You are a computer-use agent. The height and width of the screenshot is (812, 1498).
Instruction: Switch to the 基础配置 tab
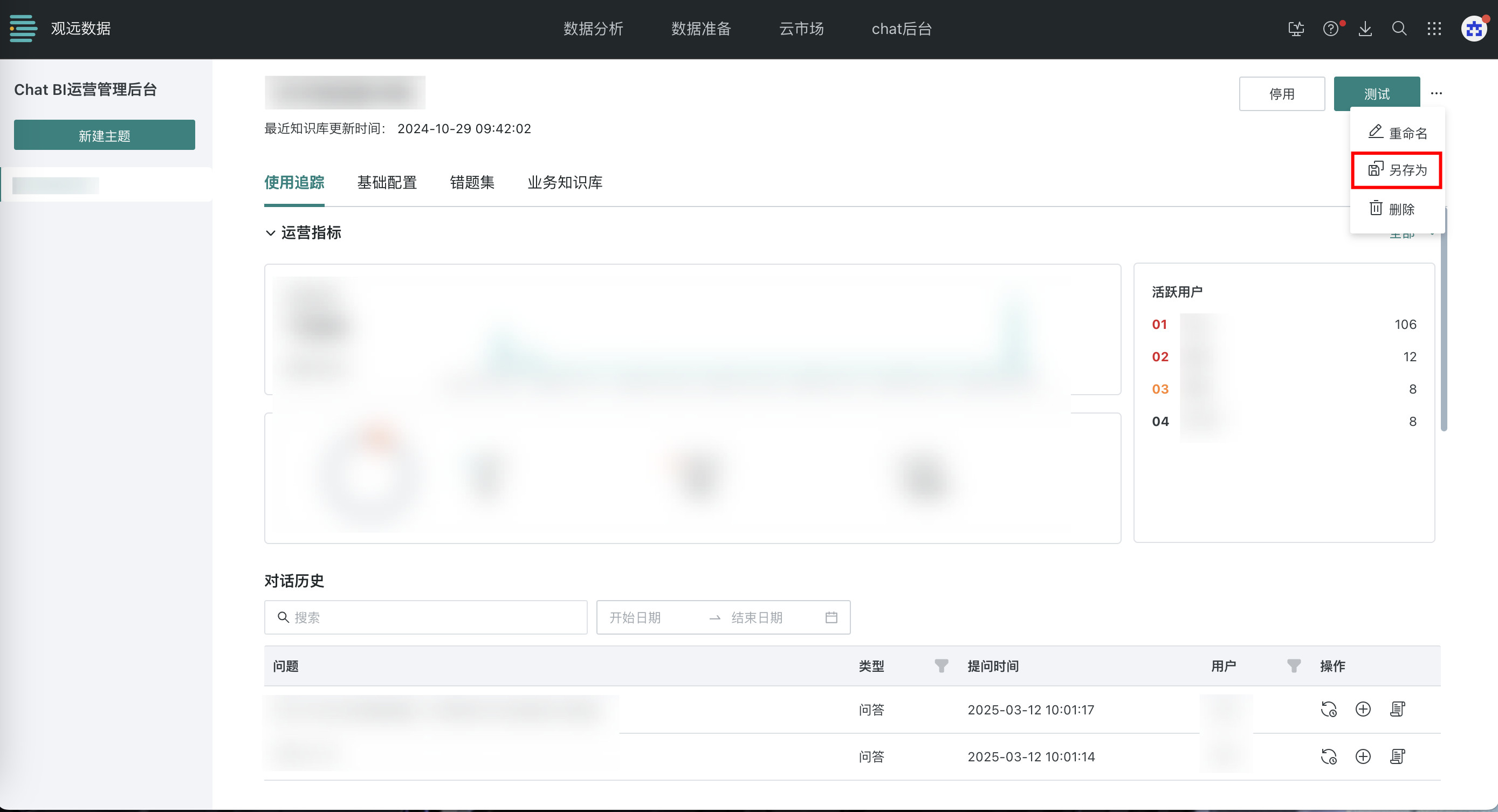(x=387, y=182)
